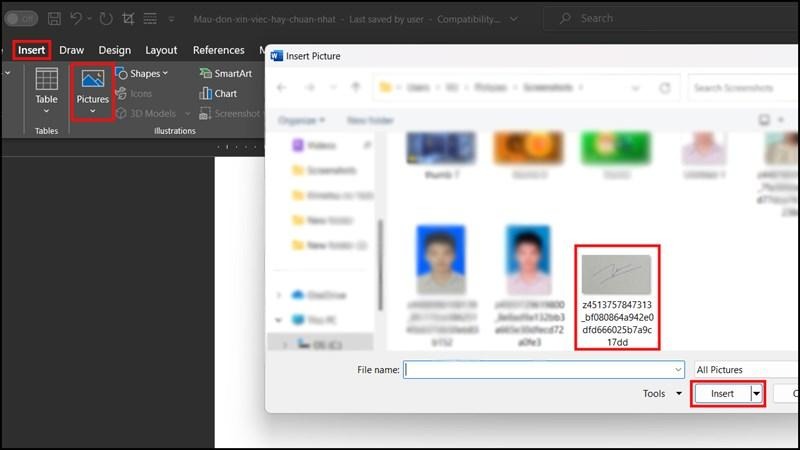Switch to the Insert tab
This screenshot has width=800, height=450.
pos(31,50)
